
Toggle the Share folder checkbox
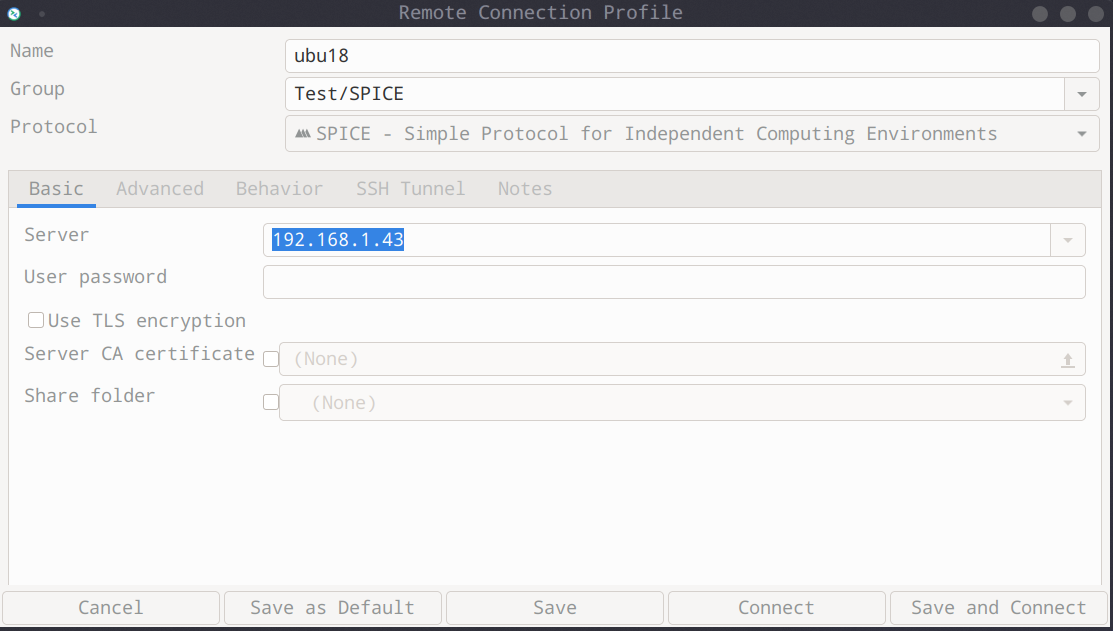click(270, 402)
